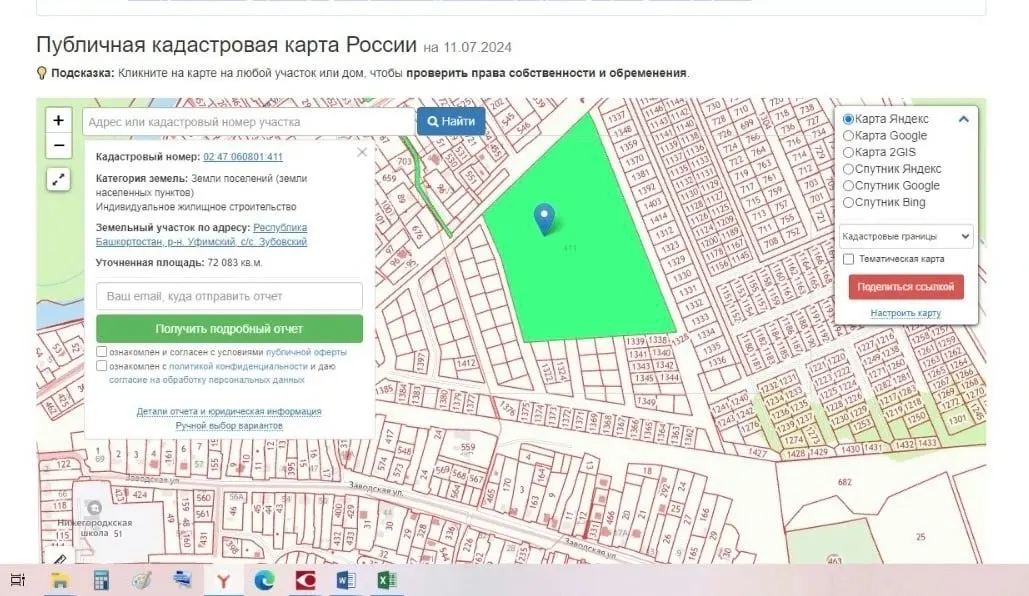The image size is (1029, 596).
Task: Close the cadastral info popup
Action: coord(362,152)
